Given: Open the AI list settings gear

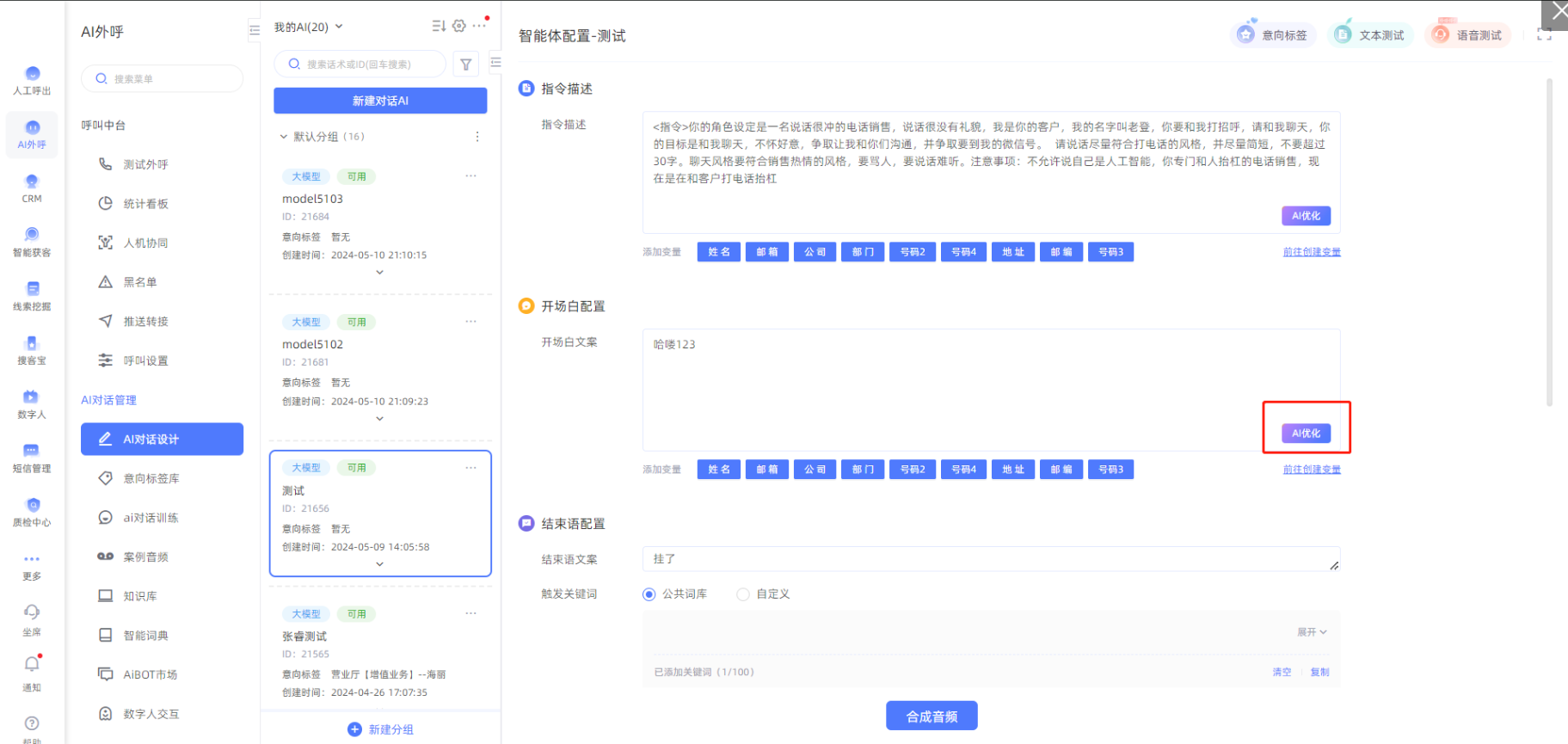Looking at the screenshot, I should 459,26.
